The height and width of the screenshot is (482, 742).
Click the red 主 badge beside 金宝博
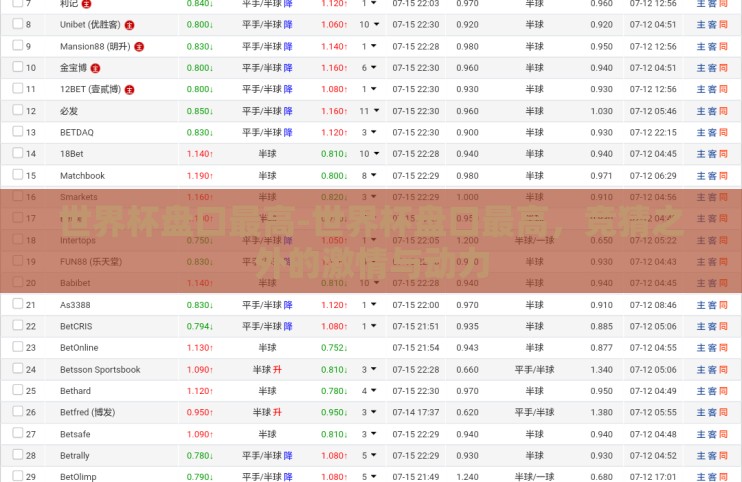(x=95, y=68)
